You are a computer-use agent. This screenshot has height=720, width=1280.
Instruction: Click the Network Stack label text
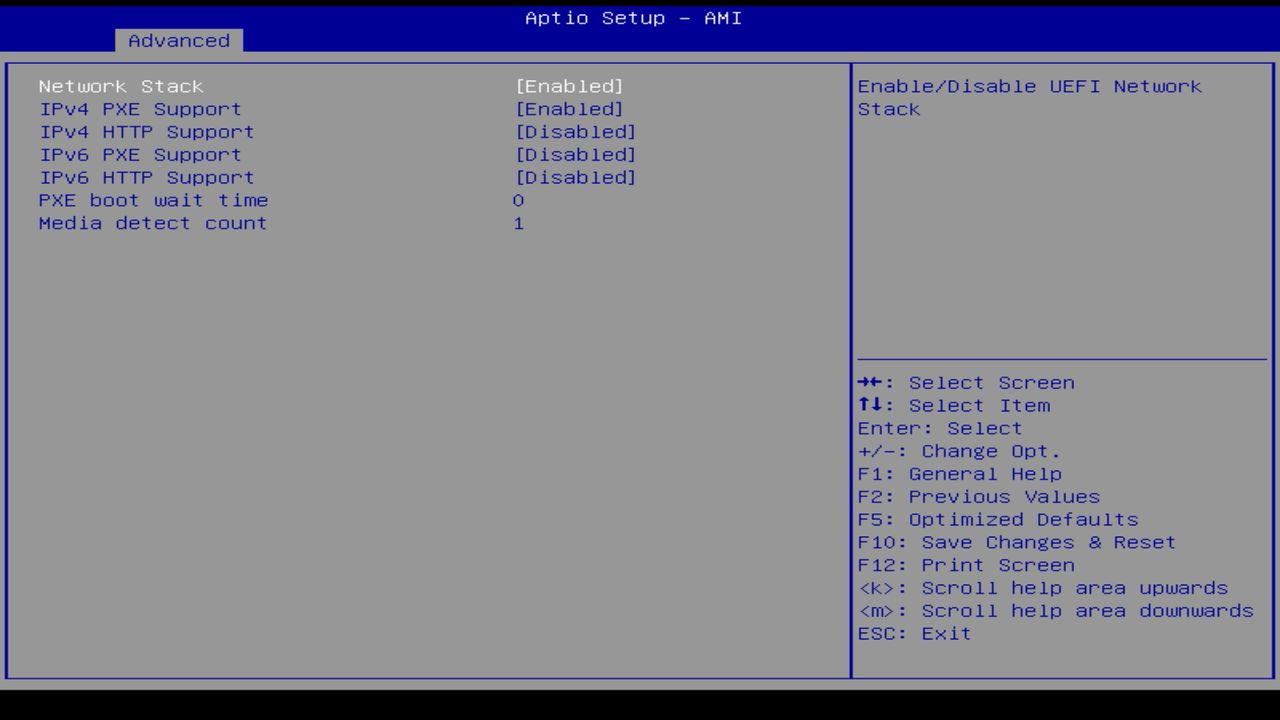[x=120, y=86]
